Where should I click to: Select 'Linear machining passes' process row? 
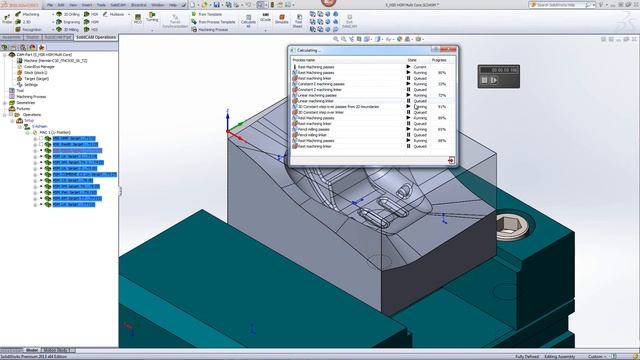point(373,96)
